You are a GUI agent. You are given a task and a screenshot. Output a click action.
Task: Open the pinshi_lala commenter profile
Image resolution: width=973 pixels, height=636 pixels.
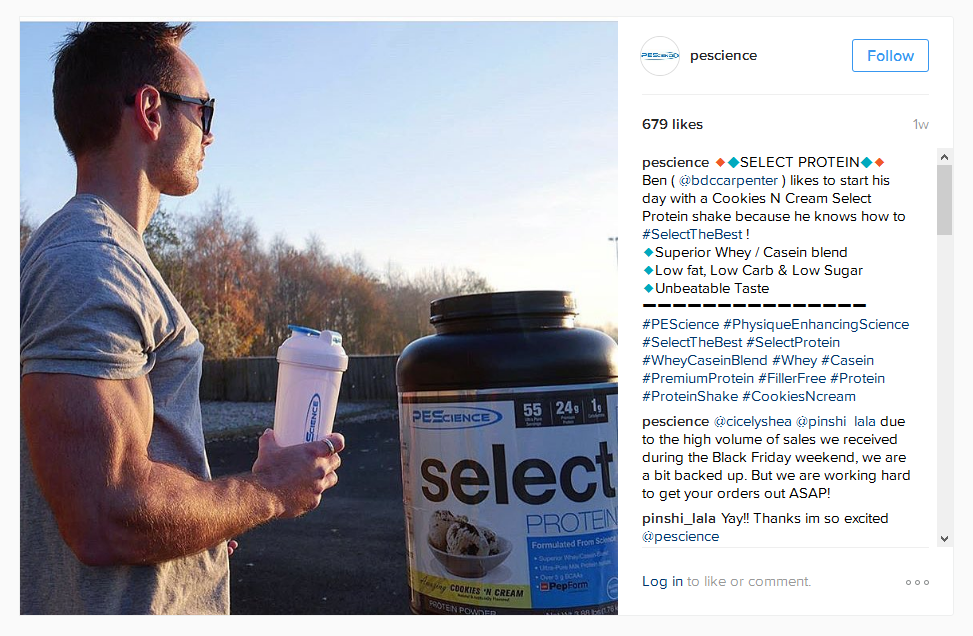click(679, 518)
